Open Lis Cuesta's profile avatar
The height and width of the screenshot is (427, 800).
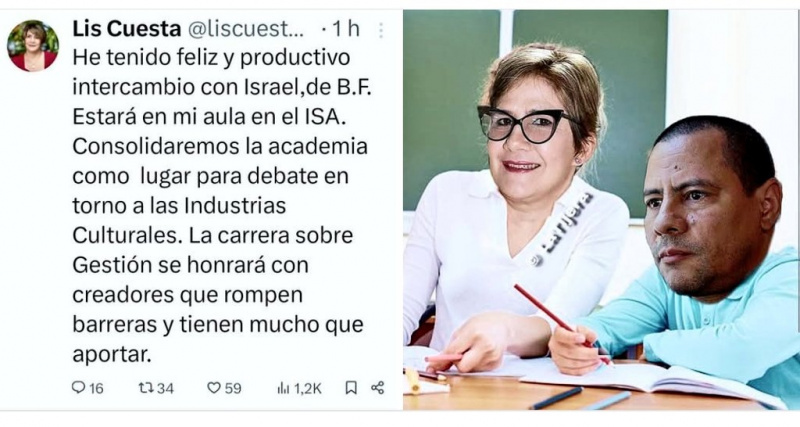(33, 46)
